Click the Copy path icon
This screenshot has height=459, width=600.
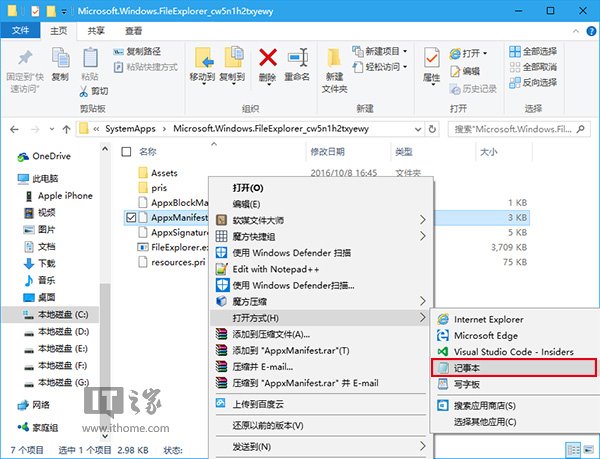(118, 51)
